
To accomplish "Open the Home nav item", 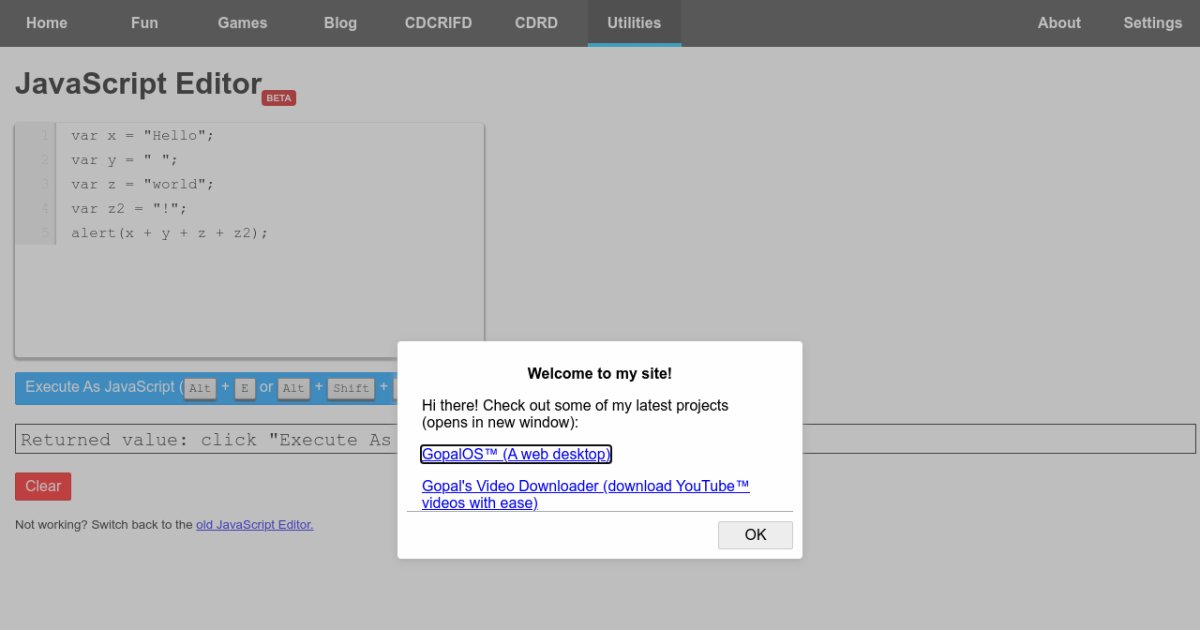I will 46,23.
